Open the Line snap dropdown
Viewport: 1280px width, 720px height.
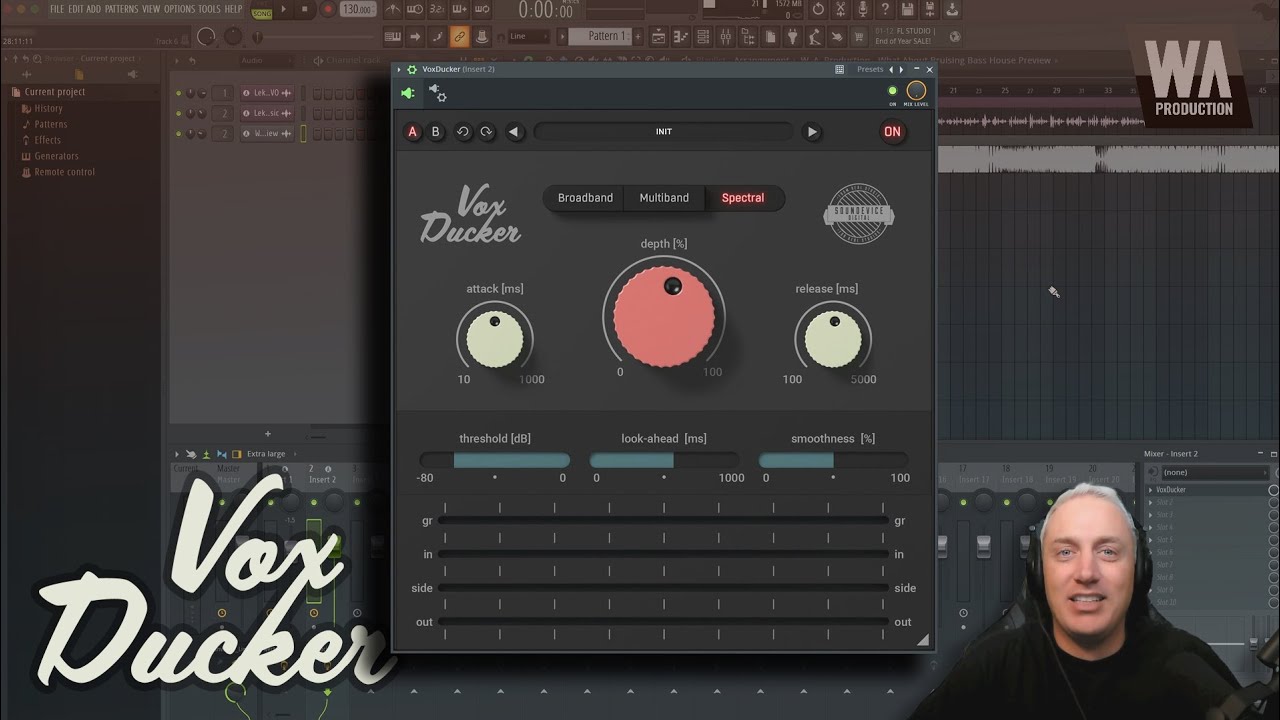point(527,36)
